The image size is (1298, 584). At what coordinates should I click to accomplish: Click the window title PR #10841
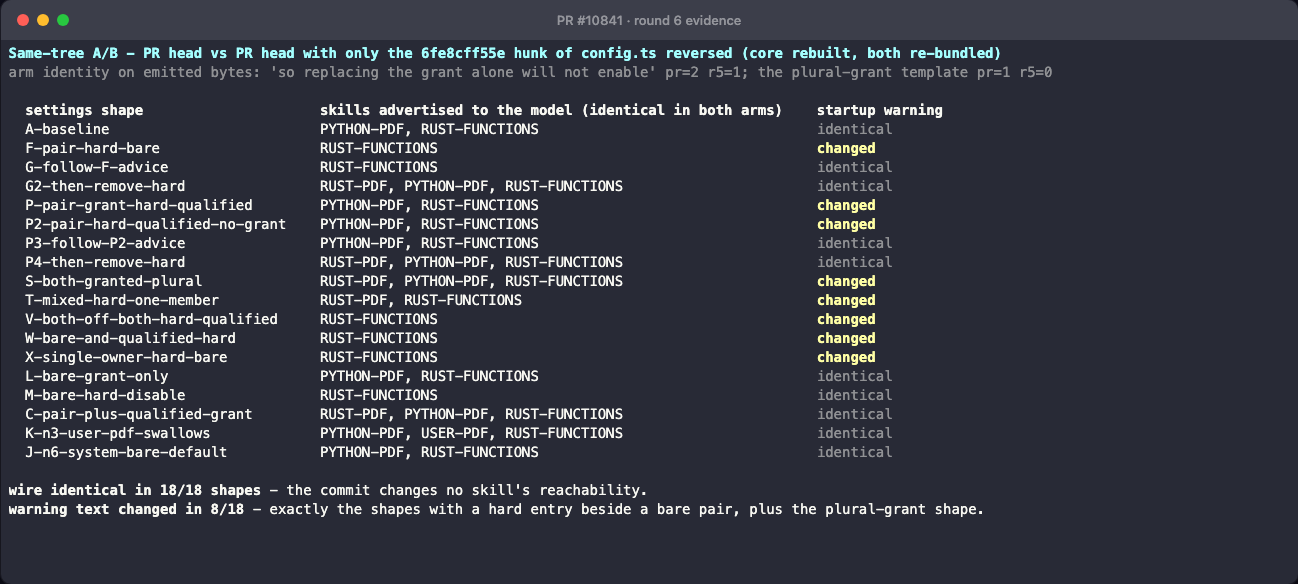click(x=648, y=20)
